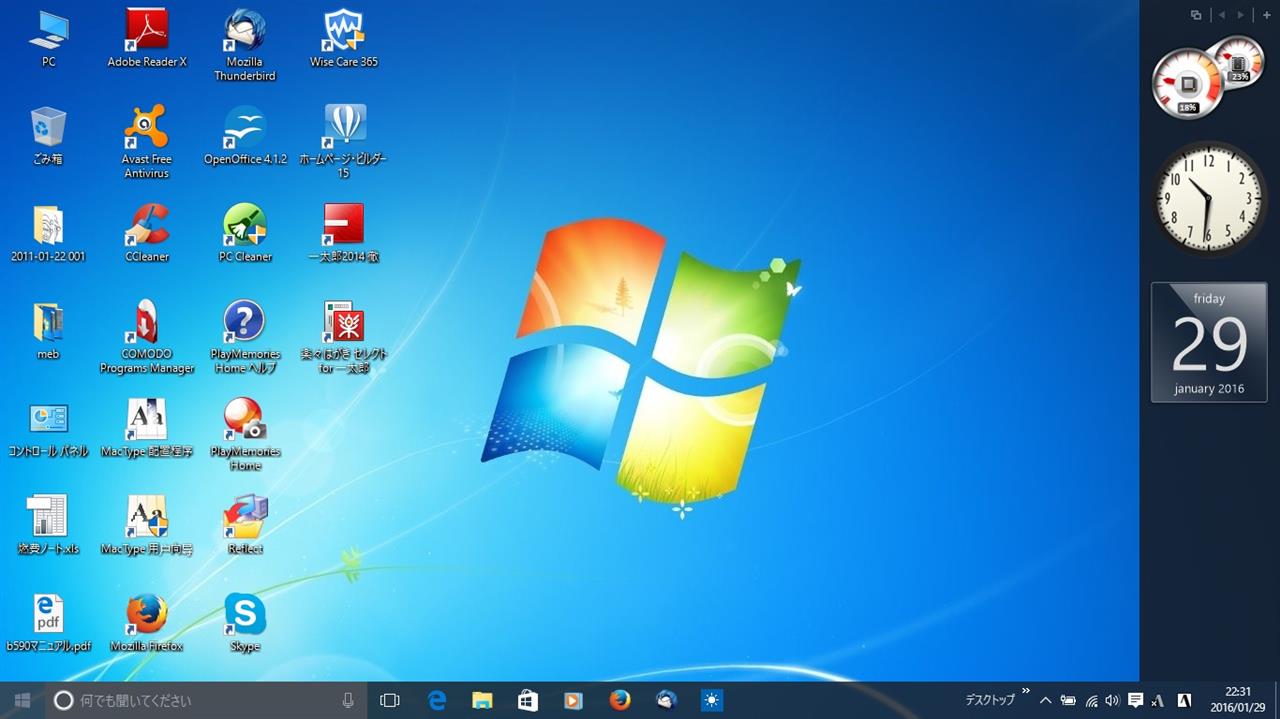Show hidden system tray icons
The image size is (1280, 719).
1046,701
